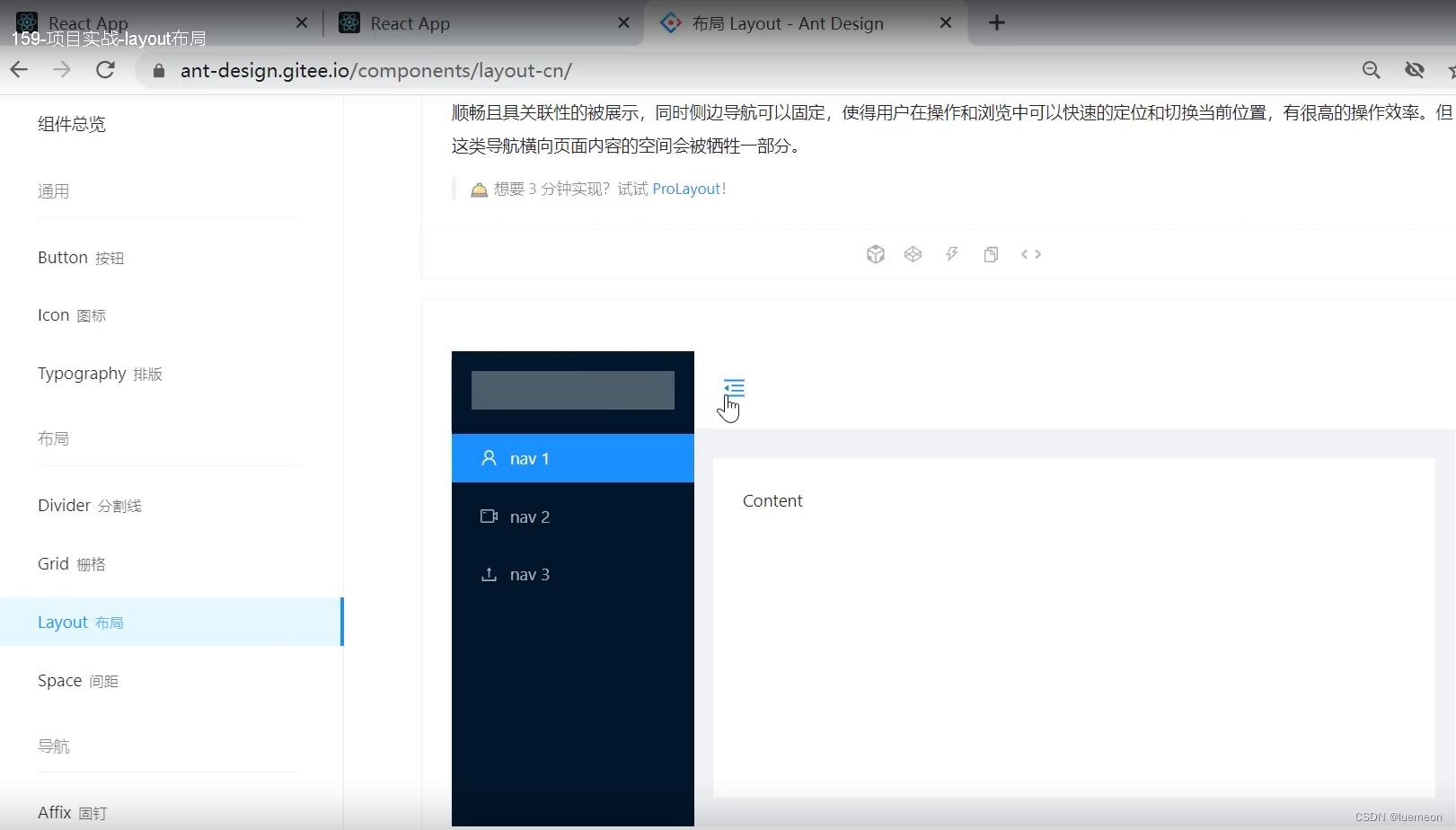This screenshot has height=830, width=1456.
Task: Open the ProLayout link
Action: [687, 189]
